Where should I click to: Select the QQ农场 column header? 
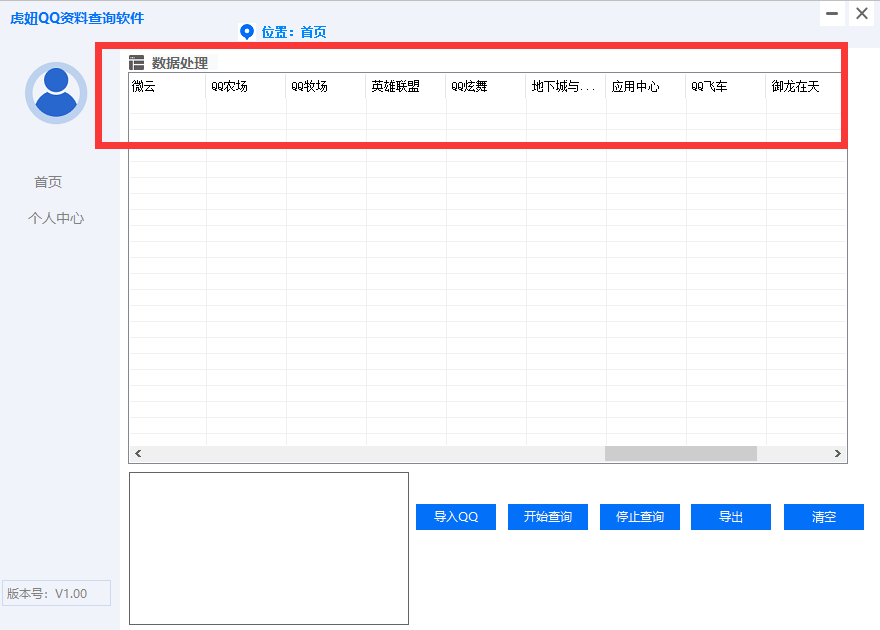(246, 86)
